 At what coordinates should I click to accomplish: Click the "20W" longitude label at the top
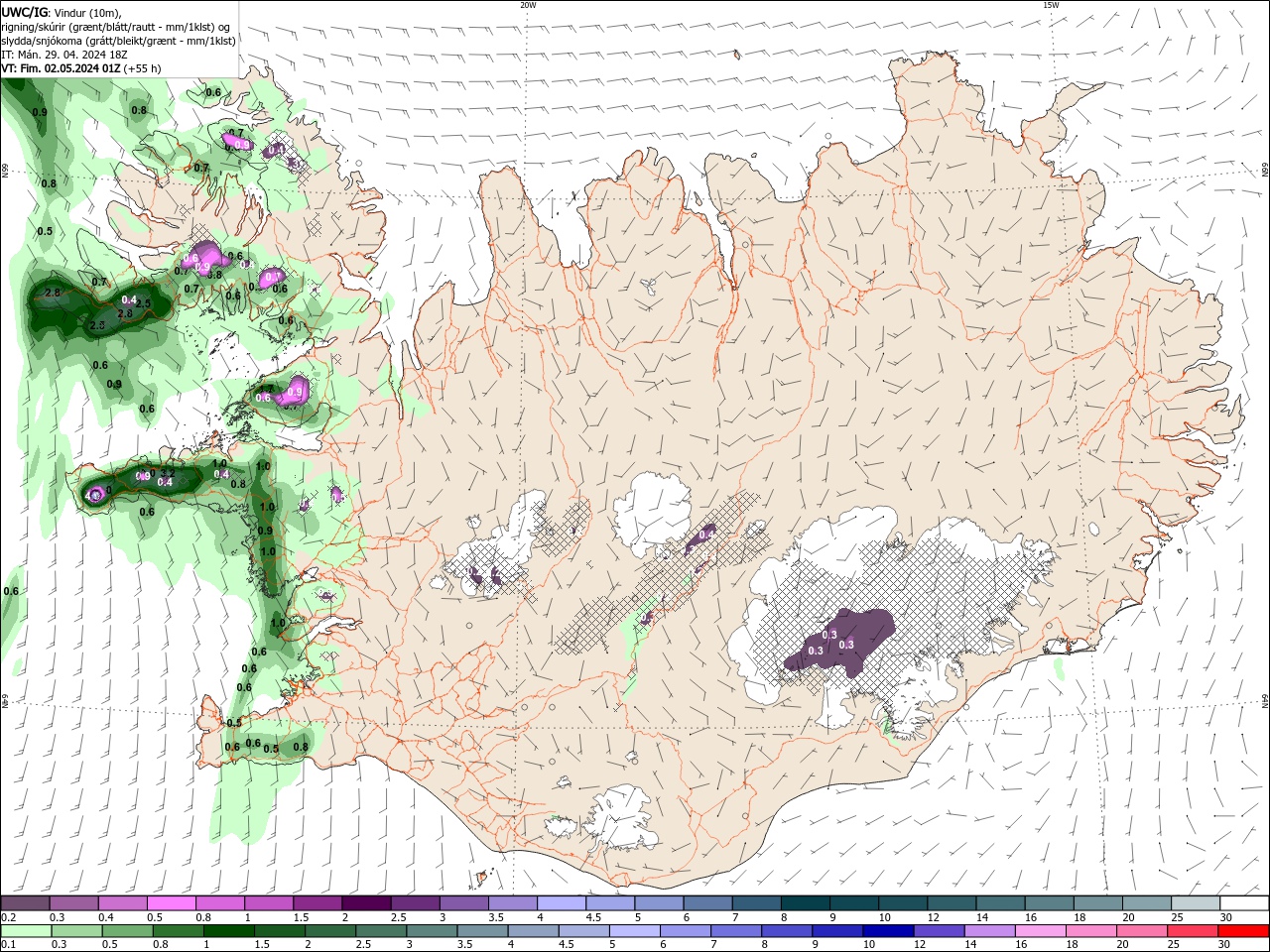(x=528, y=5)
